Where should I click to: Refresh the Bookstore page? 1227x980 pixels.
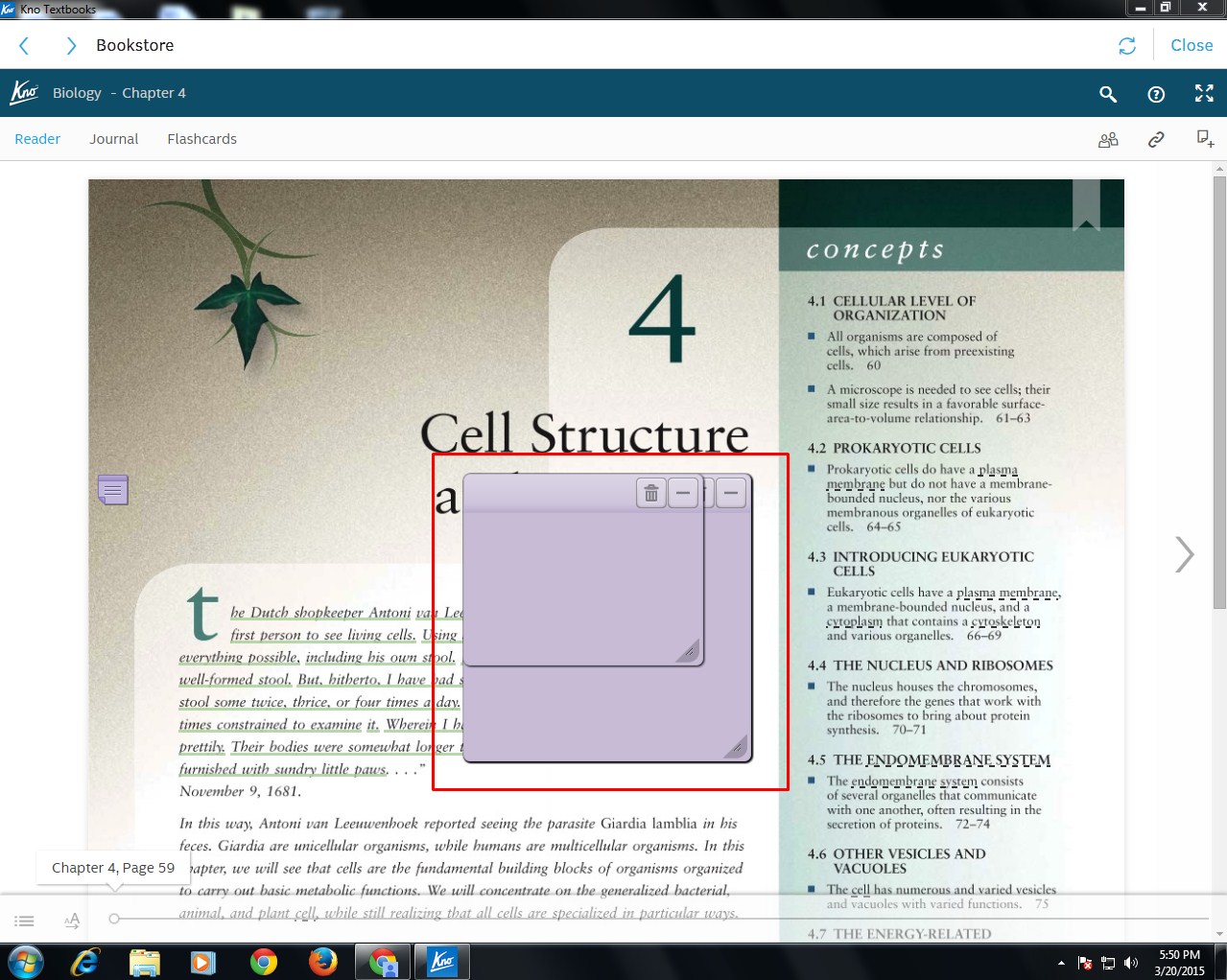click(1127, 46)
